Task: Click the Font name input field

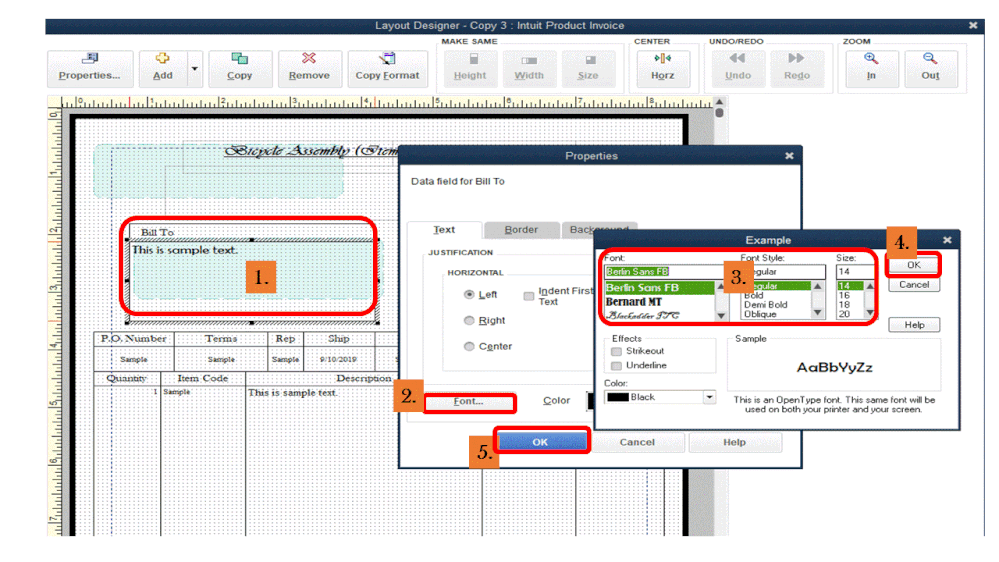Action: (x=663, y=272)
